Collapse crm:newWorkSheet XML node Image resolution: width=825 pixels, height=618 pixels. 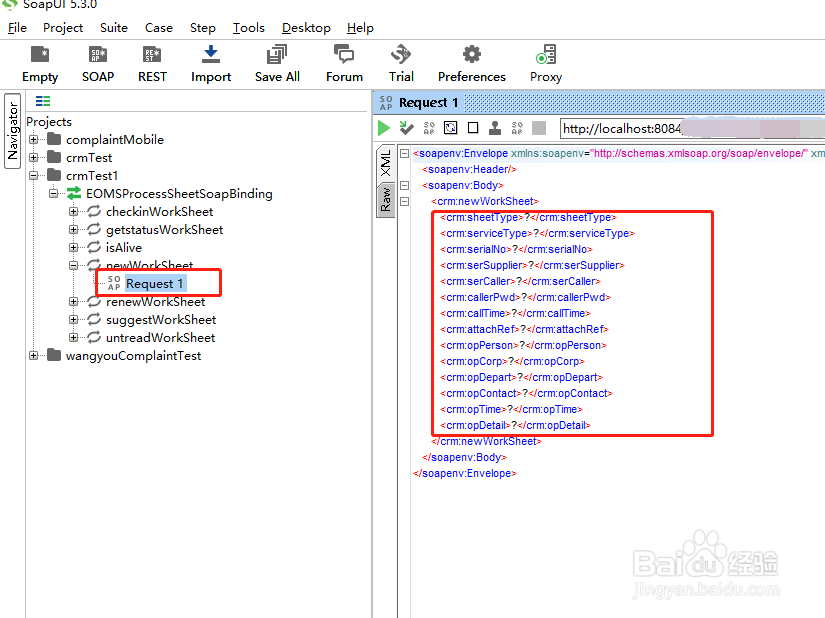[405, 201]
